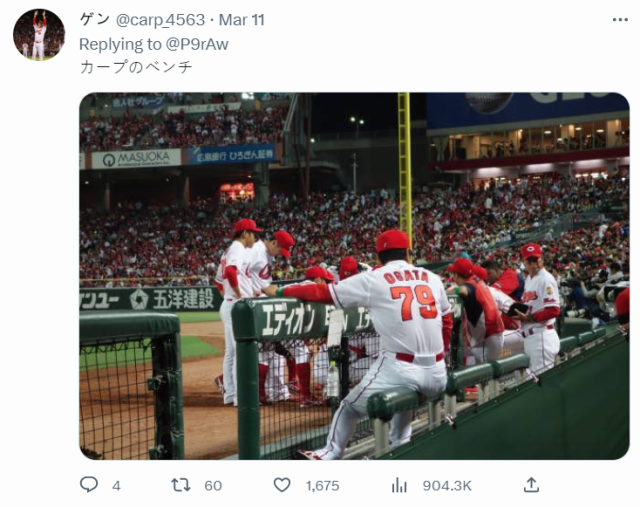This screenshot has width=640, height=507.
Task: Open the repost arrows menu
Action: pos(181,485)
